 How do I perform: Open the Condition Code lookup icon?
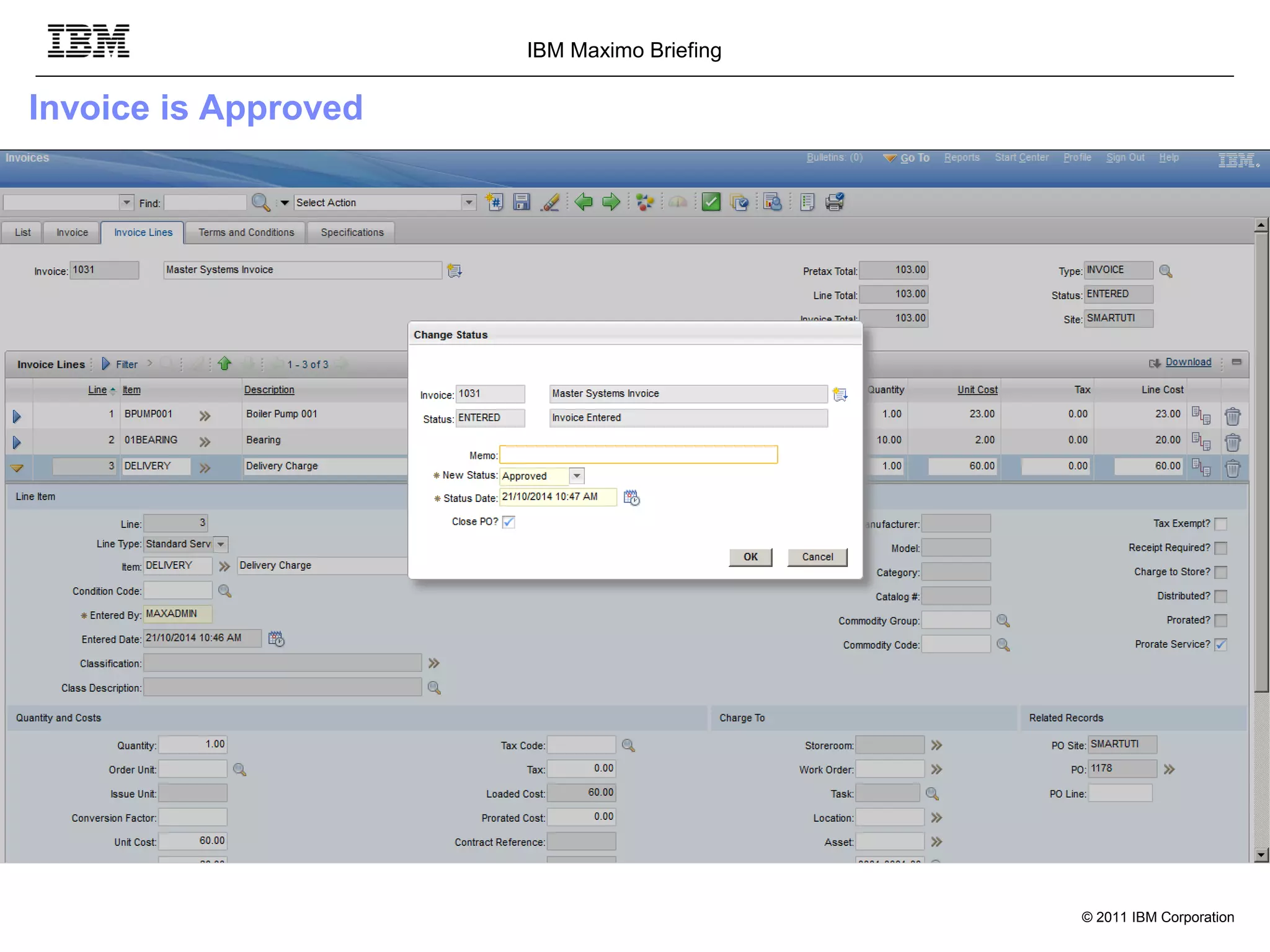224,591
